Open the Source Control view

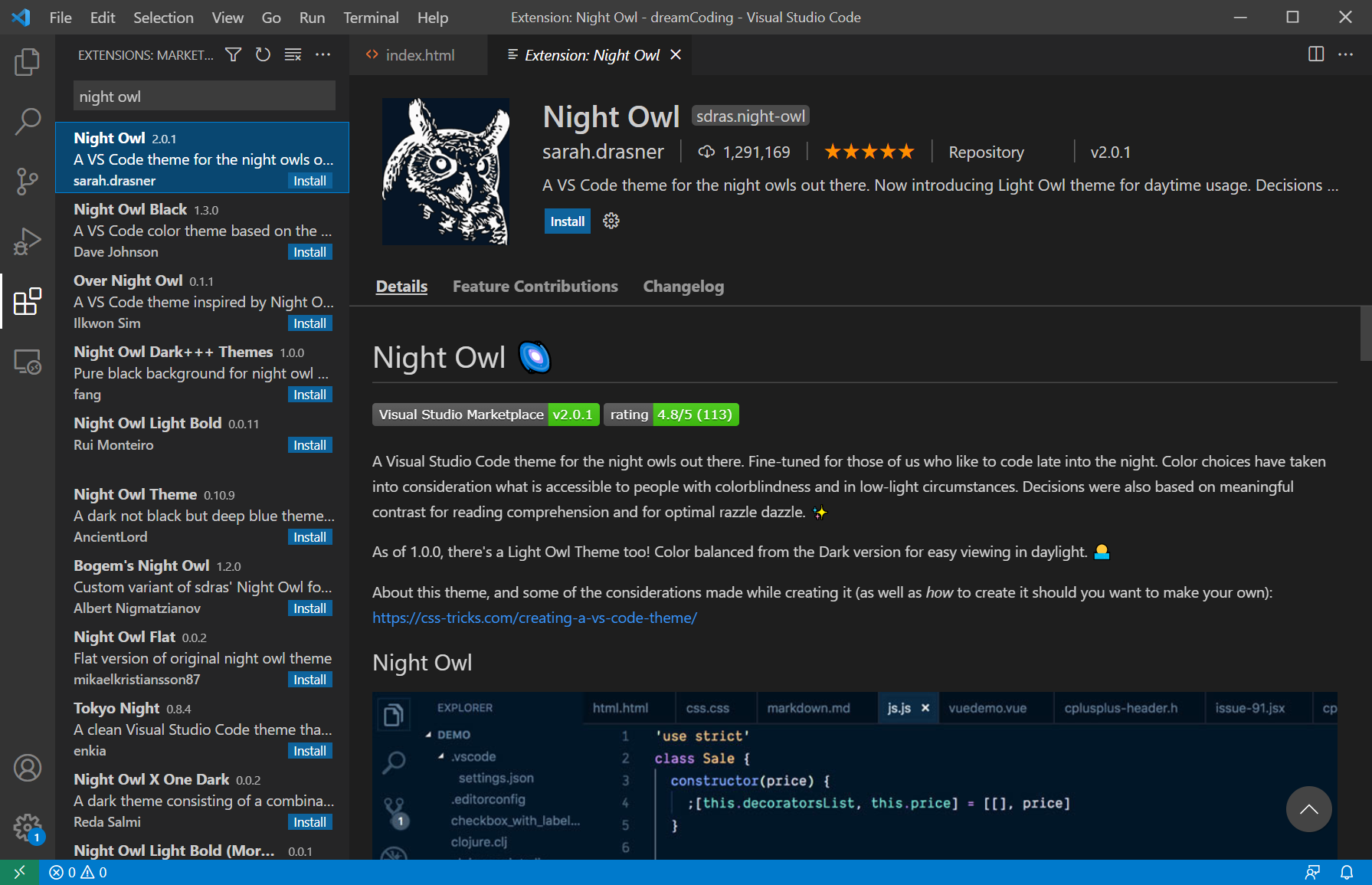click(28, 182)
